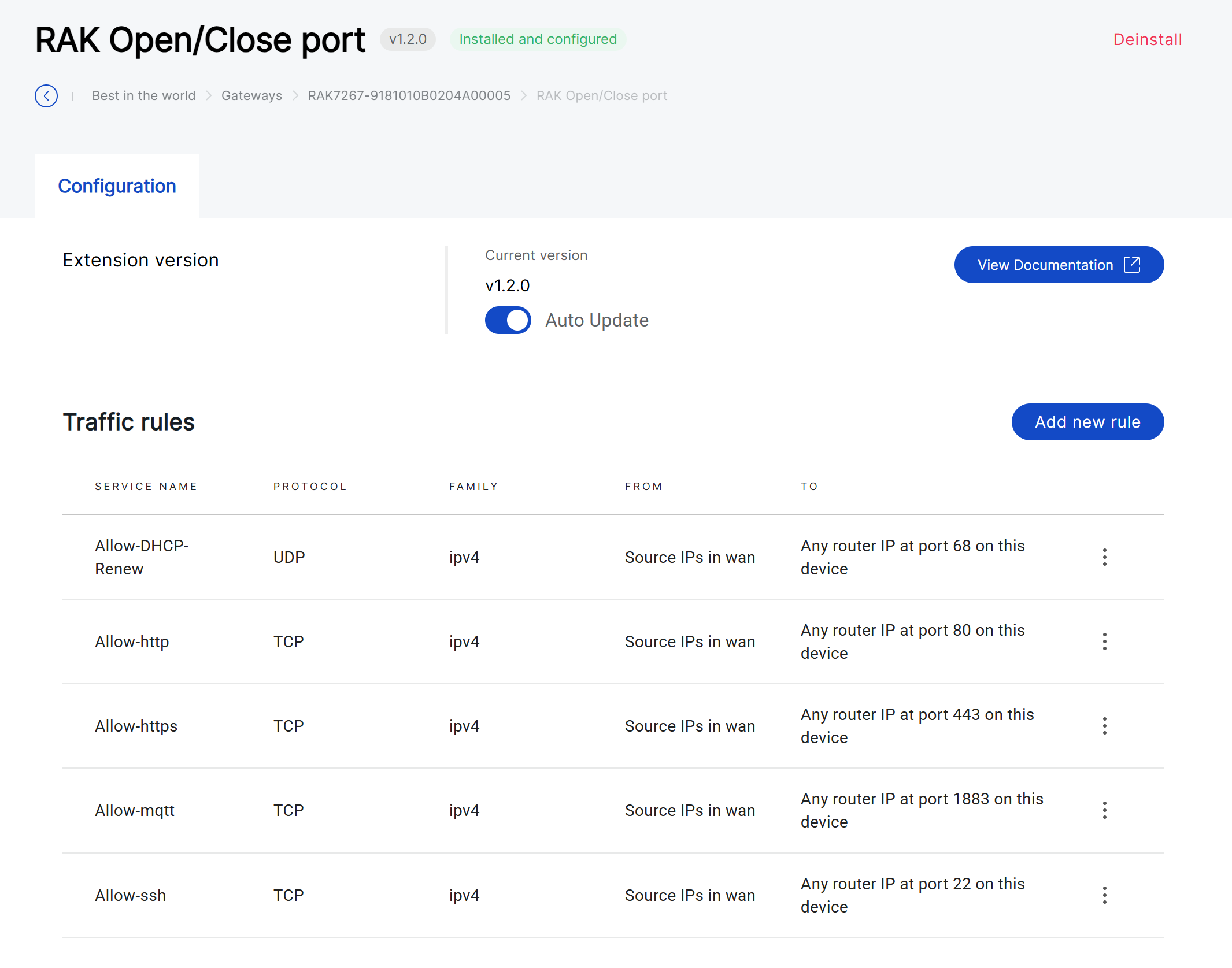Open kebab menu for Allow-mqtt rule
Viewport: 1232px width, 968px height.
(1104, 810)
